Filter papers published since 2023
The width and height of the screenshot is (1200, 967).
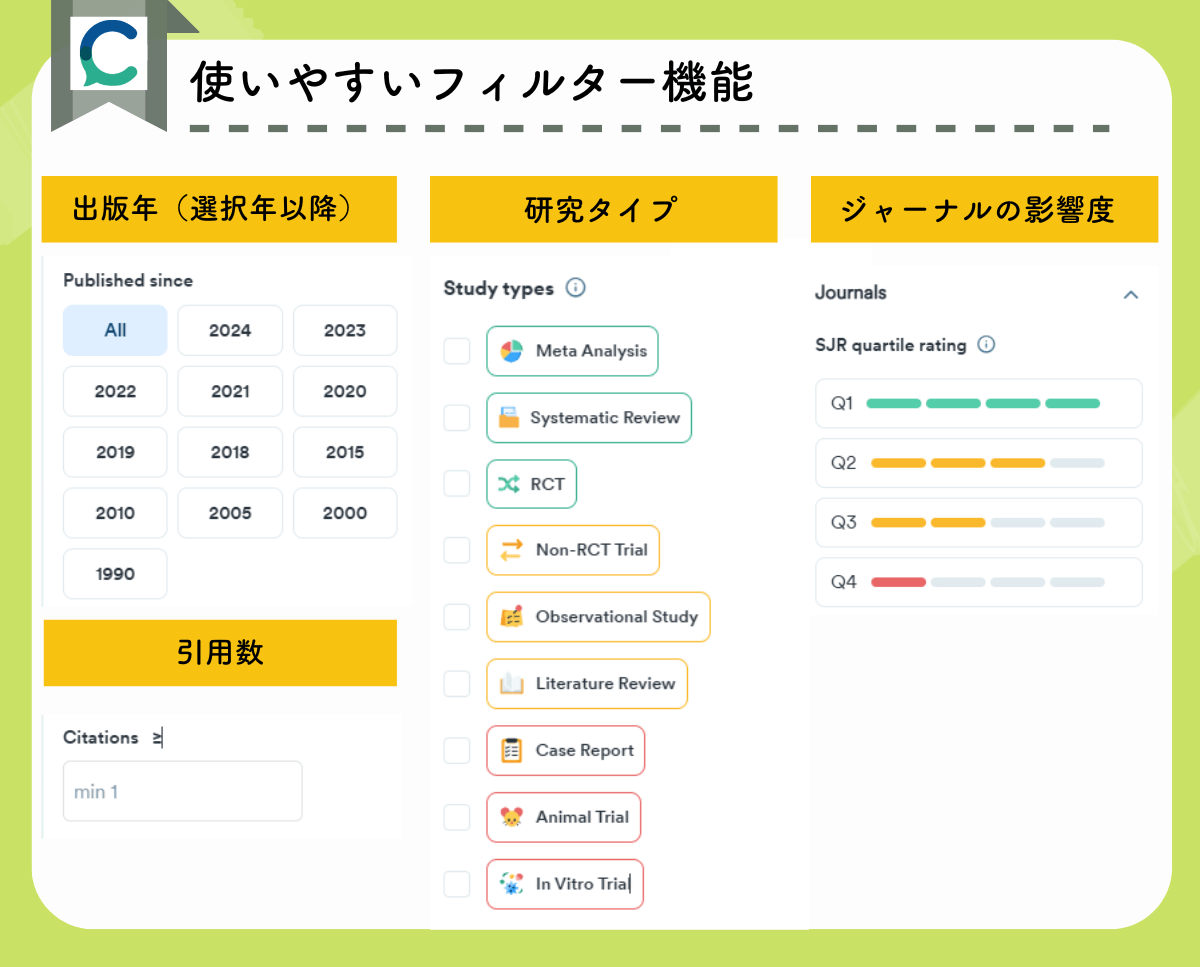pos(345,330)
